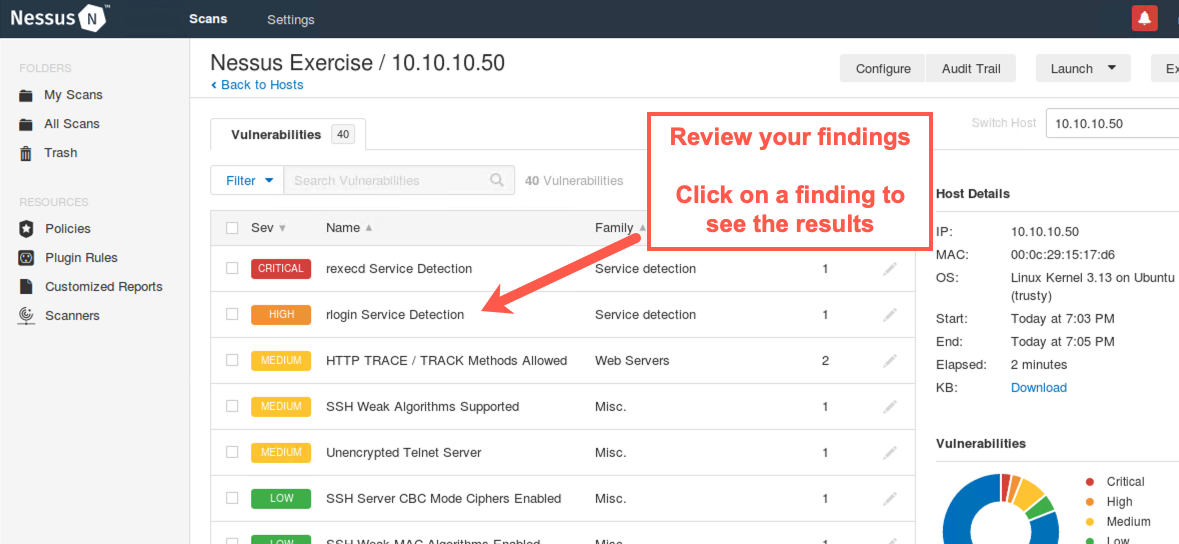The width and height of the screenshot is (1179, 544).
Task: Edit the rexecd Service Detection pencil icon
Action: click(x=890, y=269)
